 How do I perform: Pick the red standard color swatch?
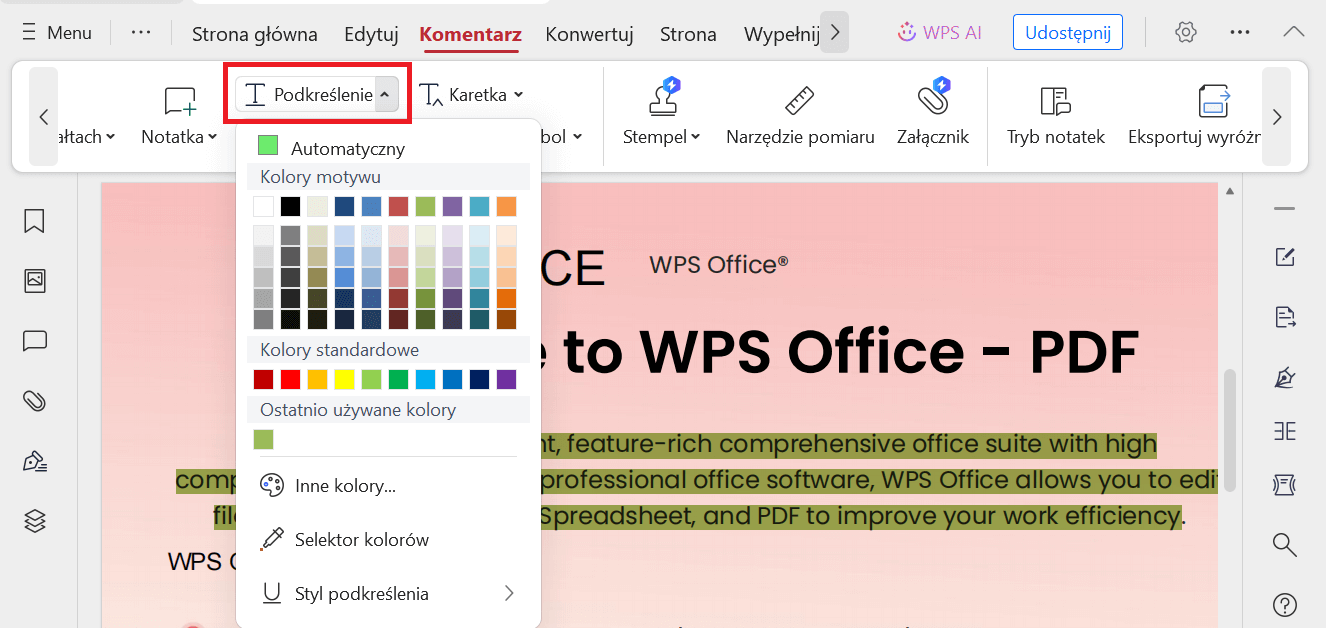291,379
